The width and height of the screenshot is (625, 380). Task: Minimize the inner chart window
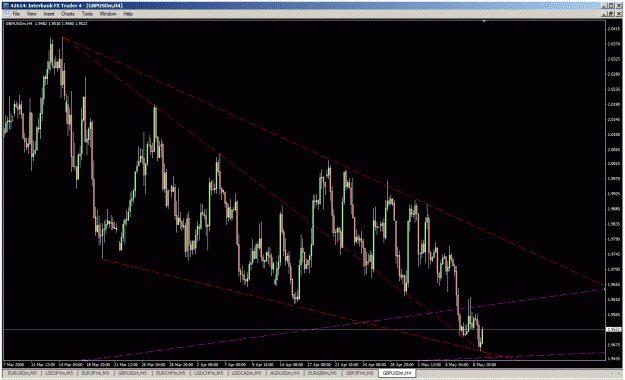[605, 14]
